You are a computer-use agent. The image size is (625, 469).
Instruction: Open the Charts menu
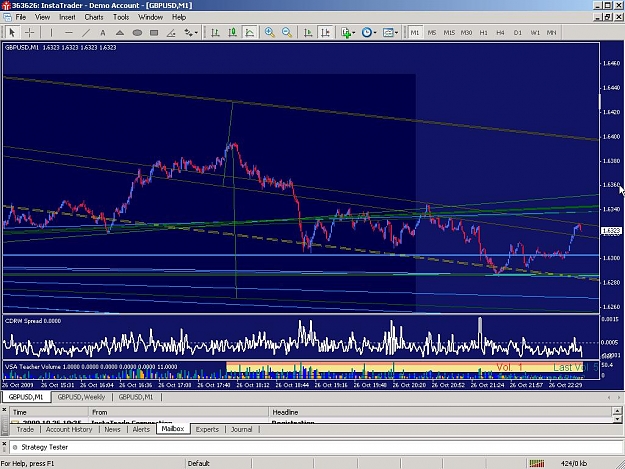pyautogui.click(x=94, y=17)
